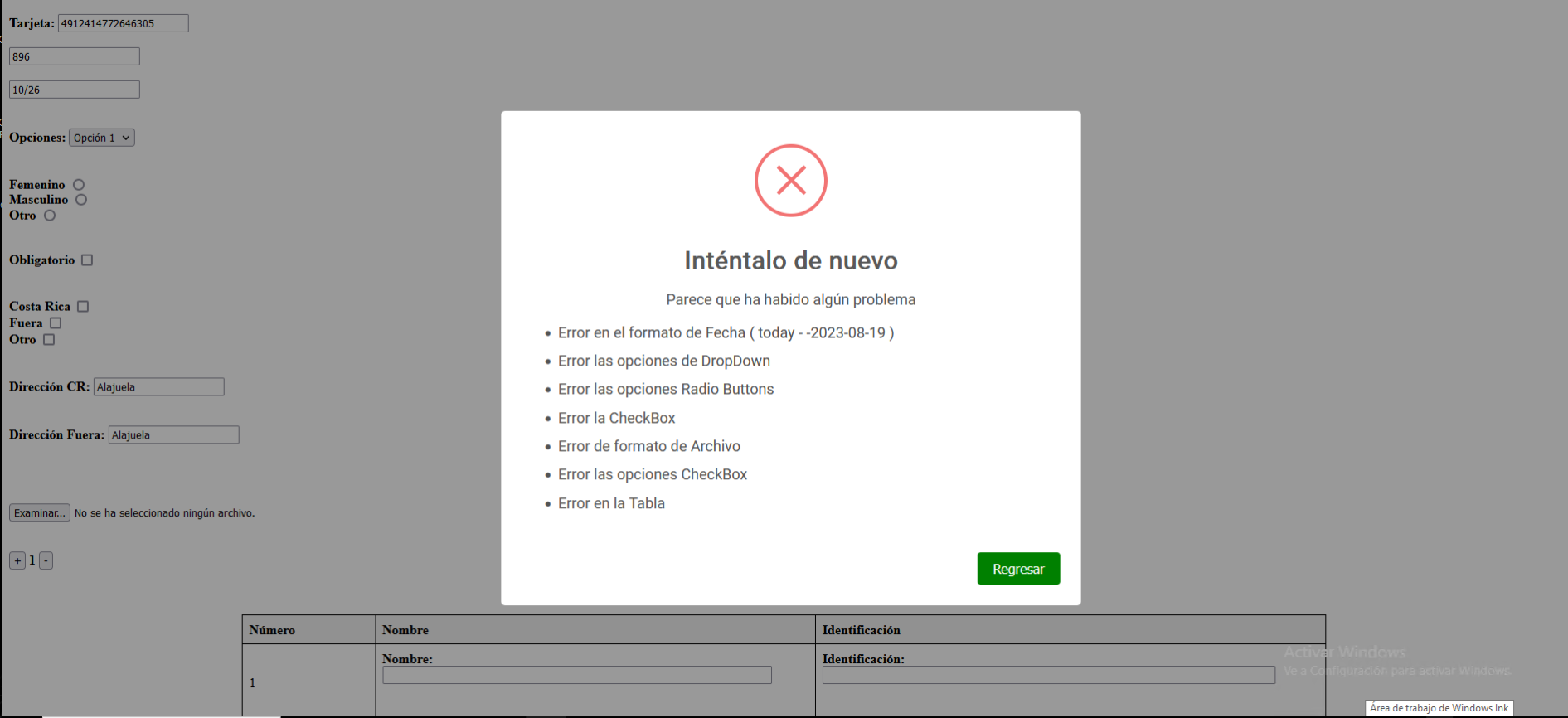1568x718 pixels.
Task: Check the Fuera checkbox
Action: [x=56, y=323]
